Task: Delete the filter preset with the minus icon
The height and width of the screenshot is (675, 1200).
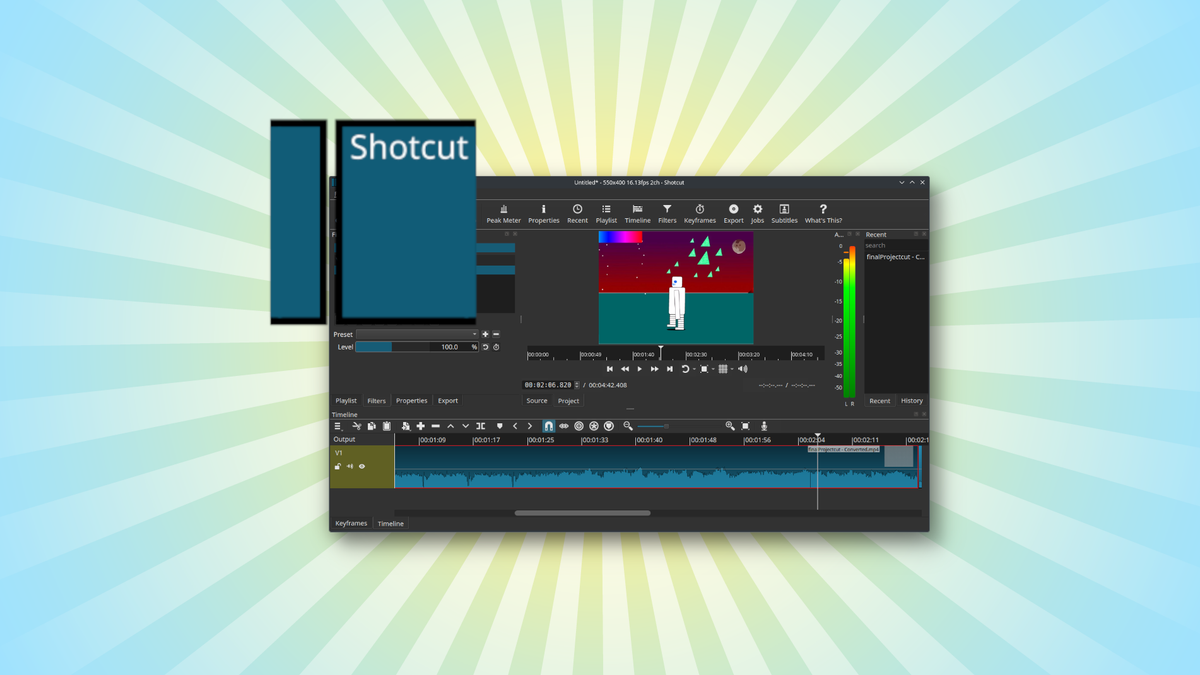Action: 496,334
